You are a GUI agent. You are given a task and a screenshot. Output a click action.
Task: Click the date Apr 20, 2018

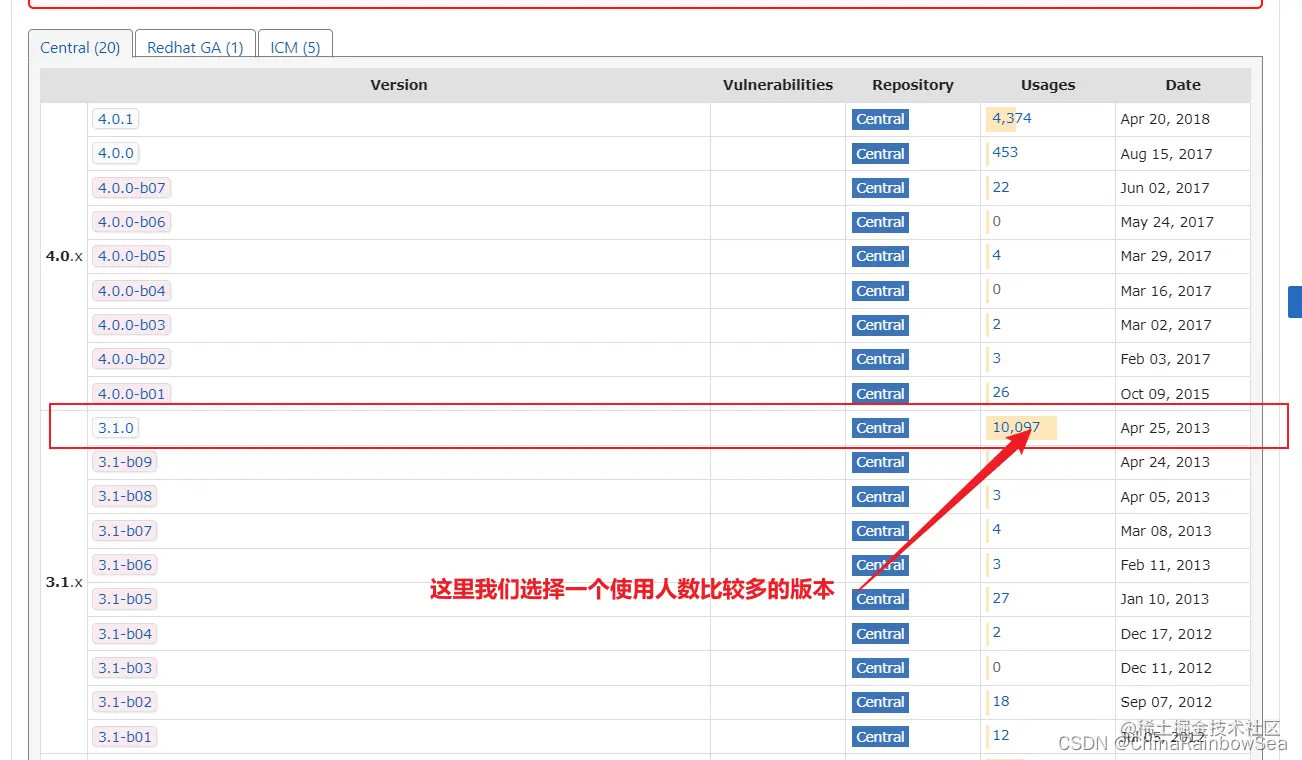[x=1165, y=119]
